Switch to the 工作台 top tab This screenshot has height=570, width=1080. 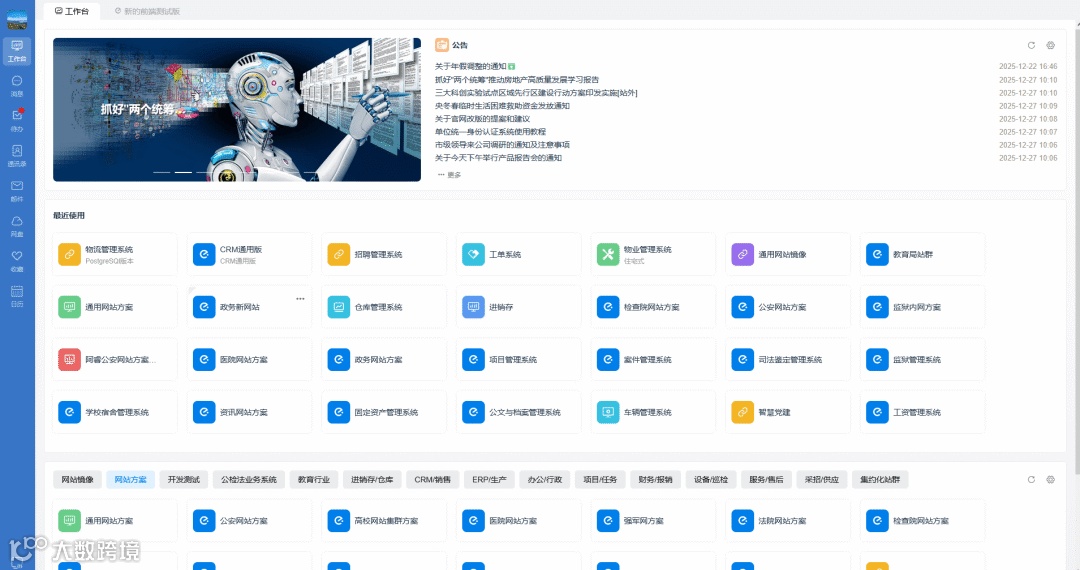point(72,11)
